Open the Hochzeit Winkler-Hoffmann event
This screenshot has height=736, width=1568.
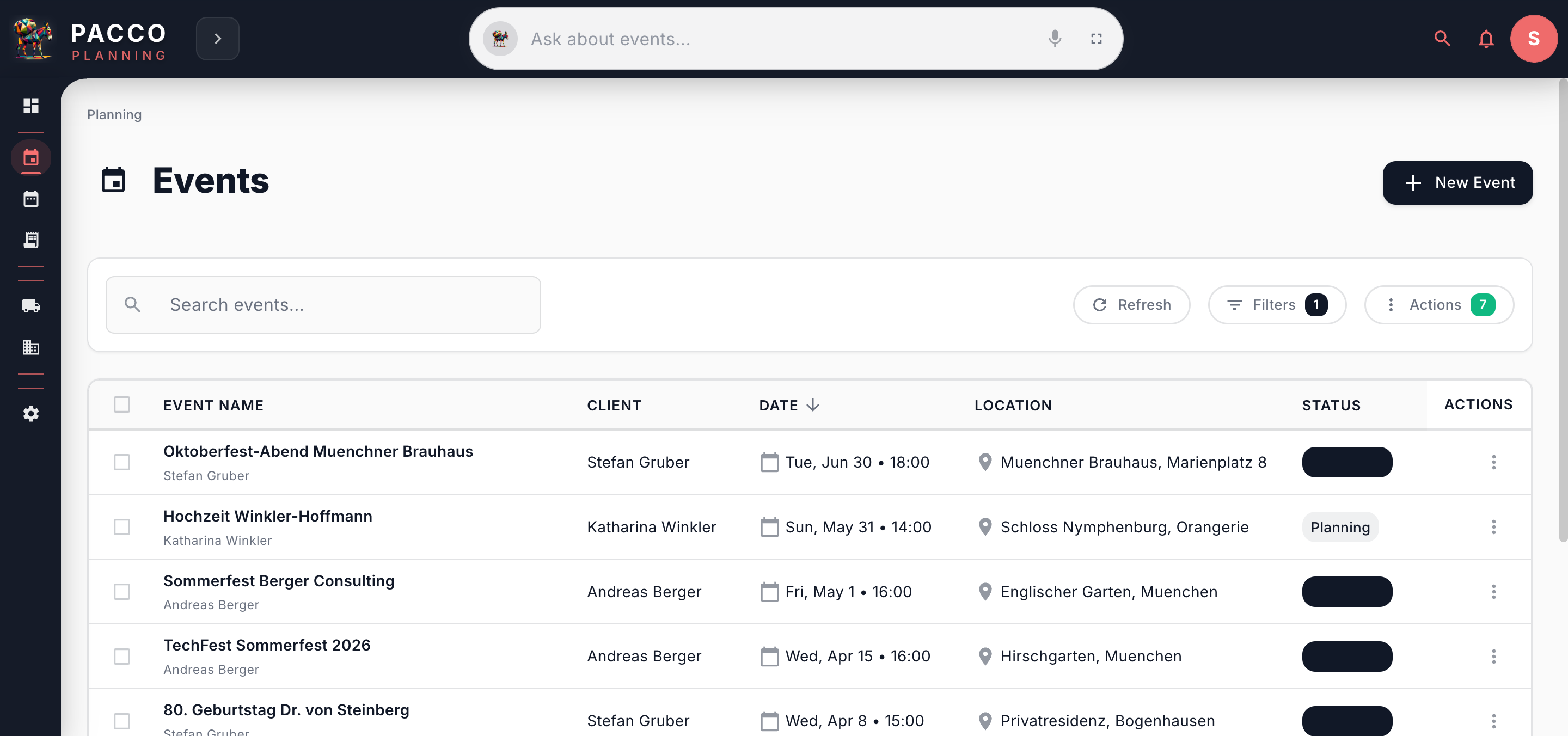[x=267, y=516]
